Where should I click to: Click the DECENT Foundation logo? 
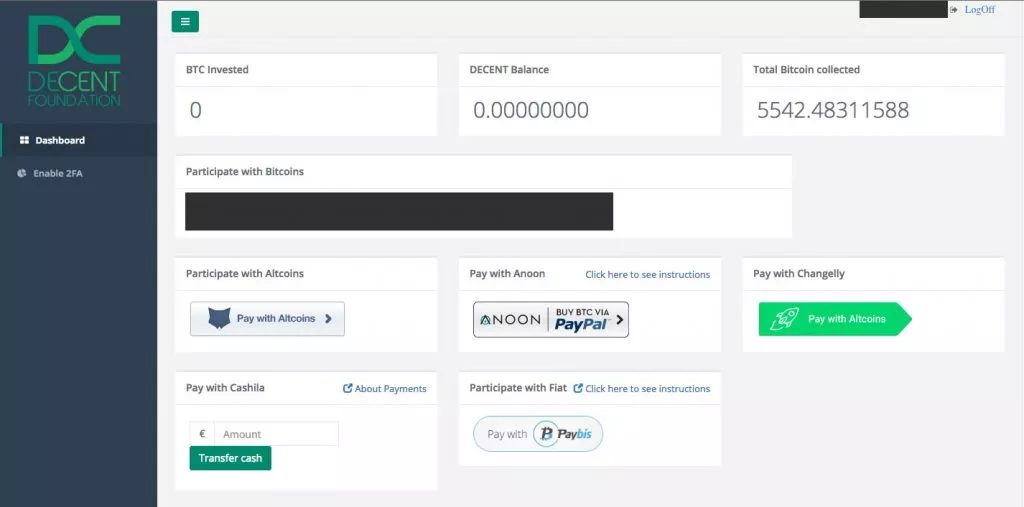tap(74, 60)
